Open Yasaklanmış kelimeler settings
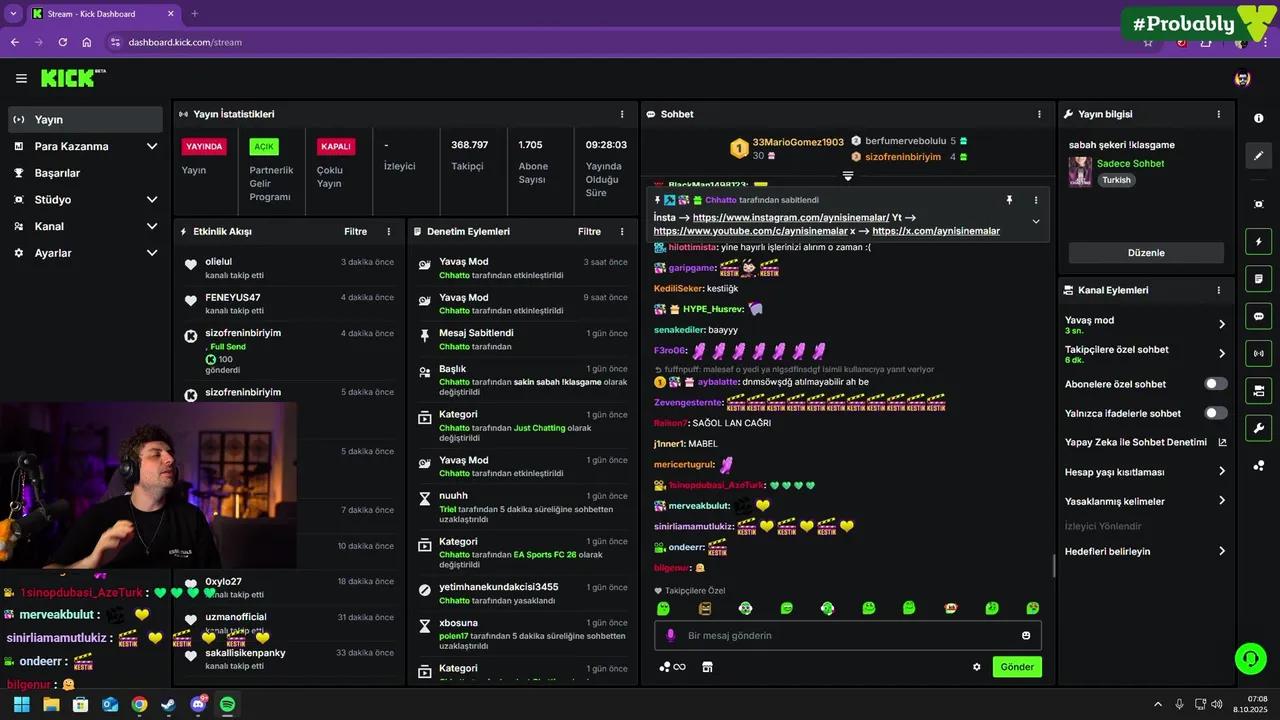Viewport: 1280px width, 720px height. click(x=1145, y=501)
